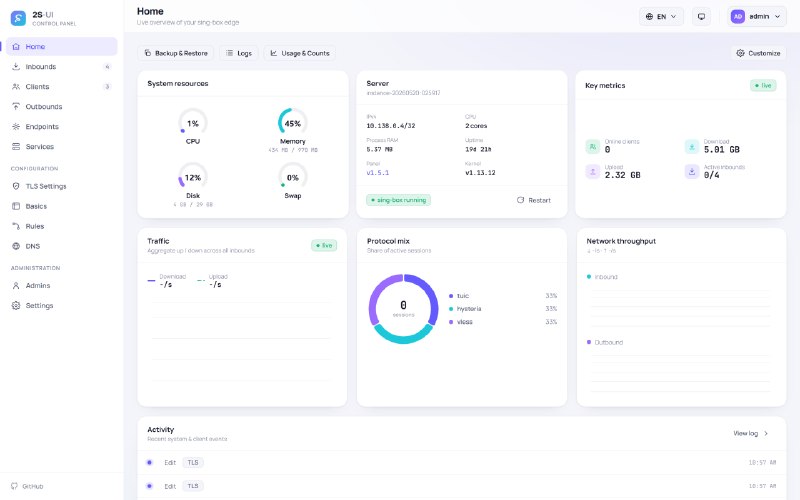Image resolution: width=800 pixels, height=500 pixels.
Task: Click the Endpoints icon in sidebar
Action: [16, 126]
